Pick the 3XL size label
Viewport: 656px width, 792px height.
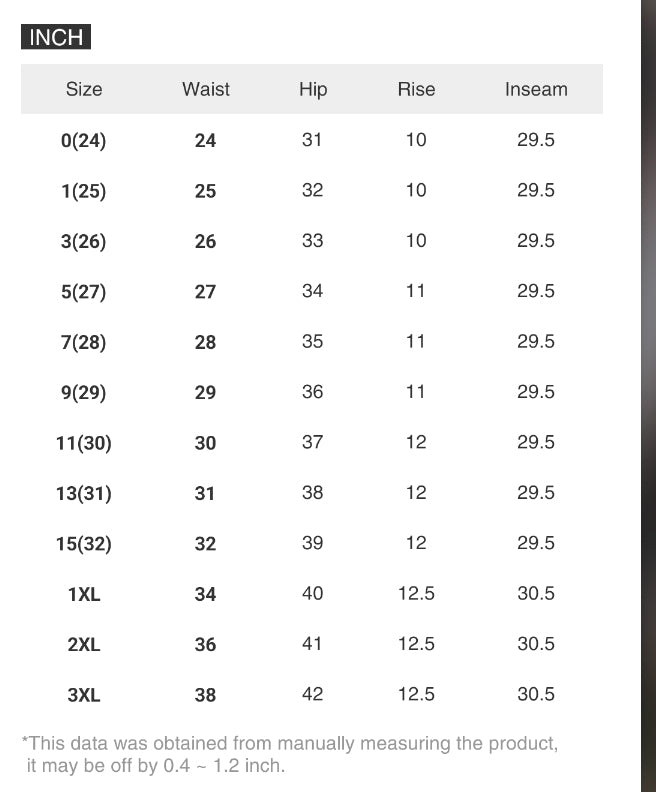coord(84,695)
